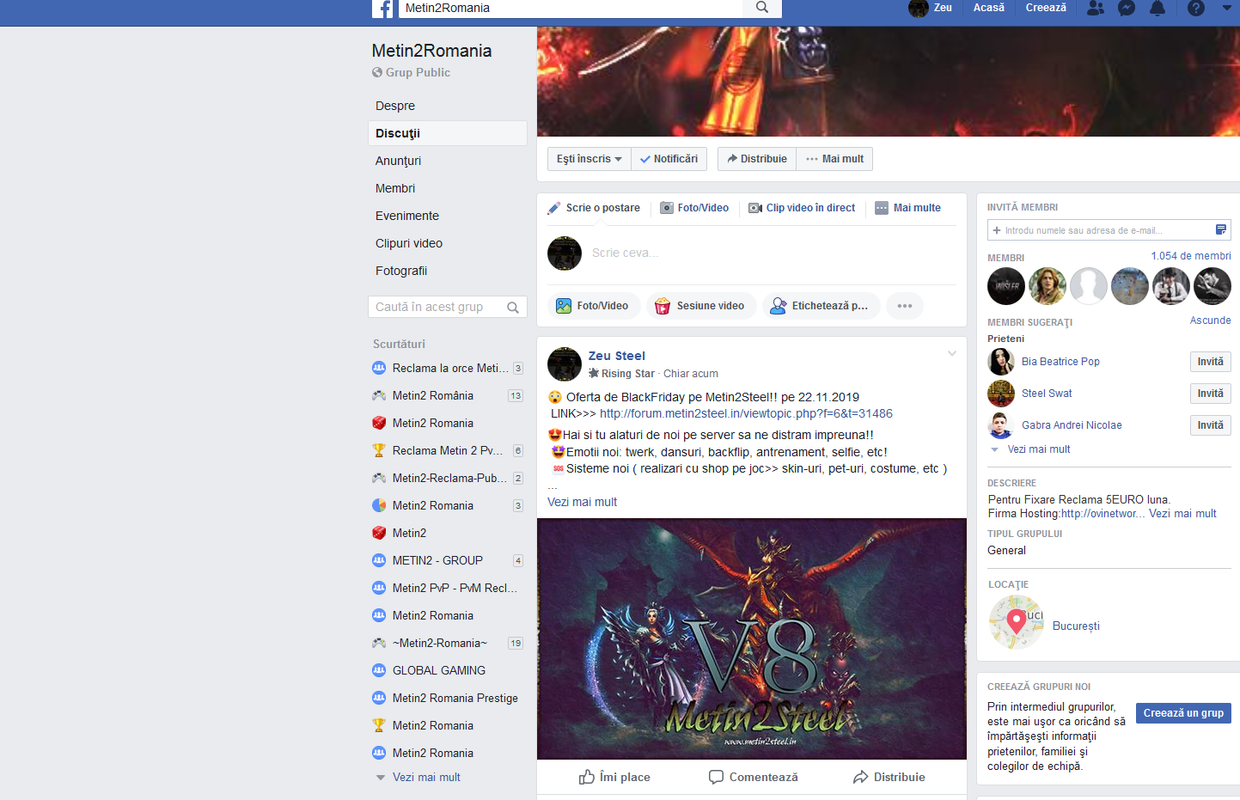Go to Acasă home link
The height and width of the screenshot is (800, 1240).
[989, 8]
